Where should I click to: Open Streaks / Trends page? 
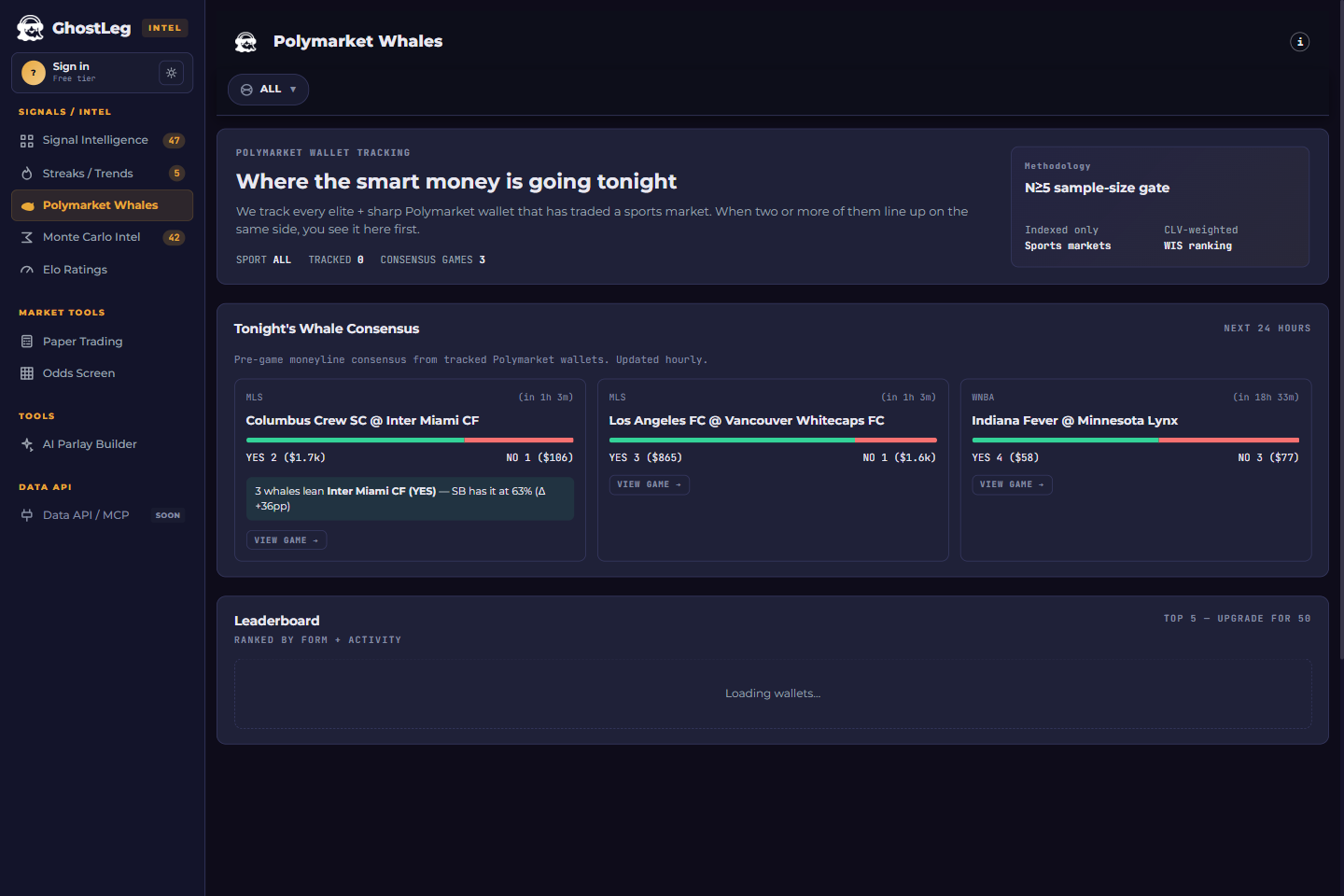pyautogui.click(x=102, y=174)
